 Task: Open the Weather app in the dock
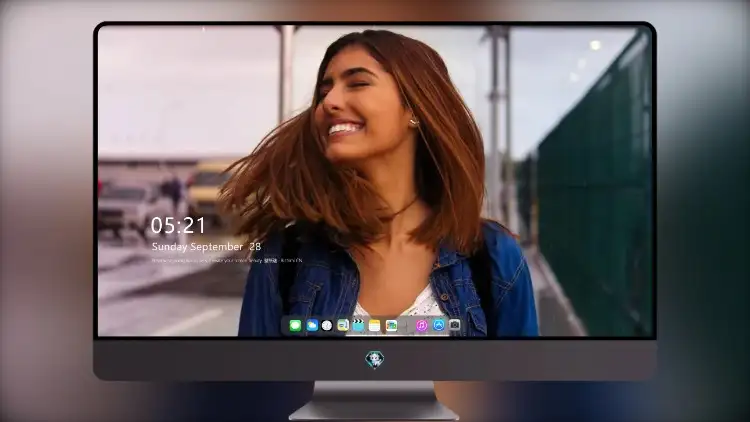(x=312, y=326)
